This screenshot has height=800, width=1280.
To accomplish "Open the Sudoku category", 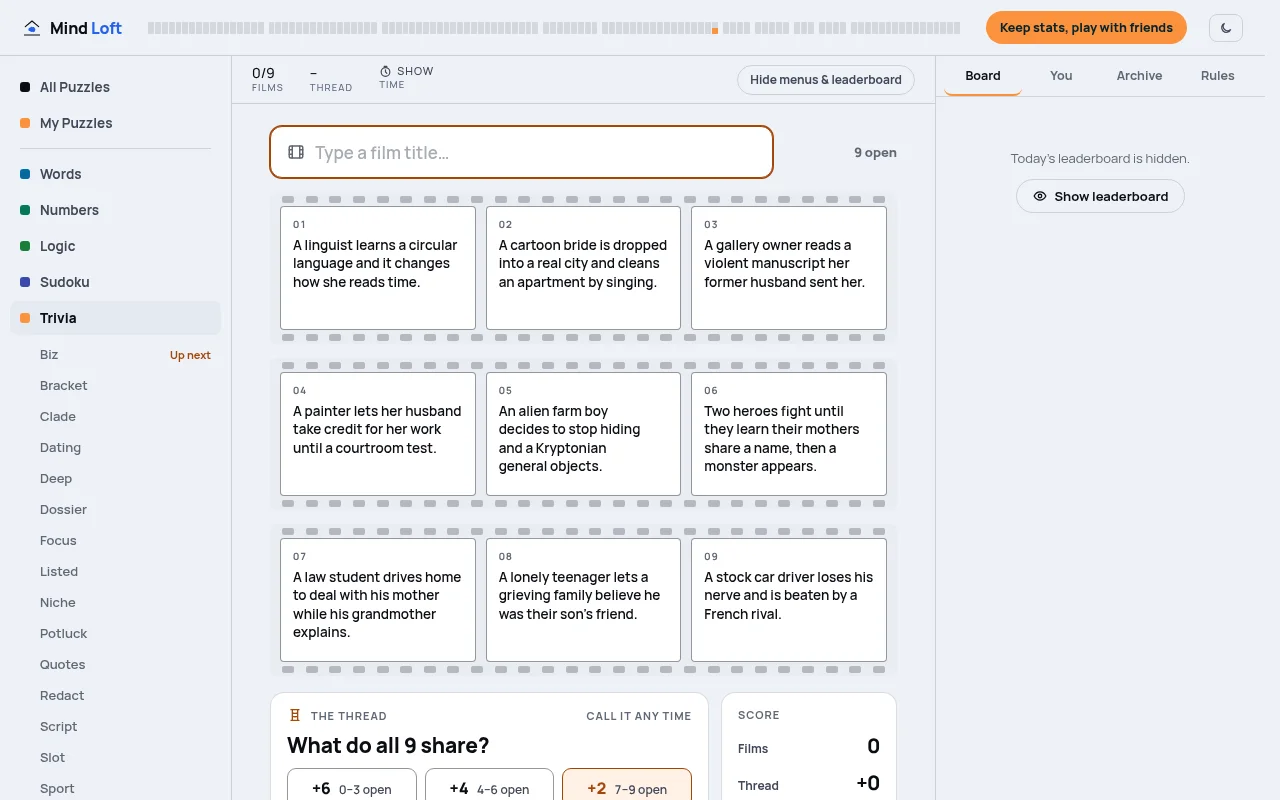I will (x=115, y=282).
